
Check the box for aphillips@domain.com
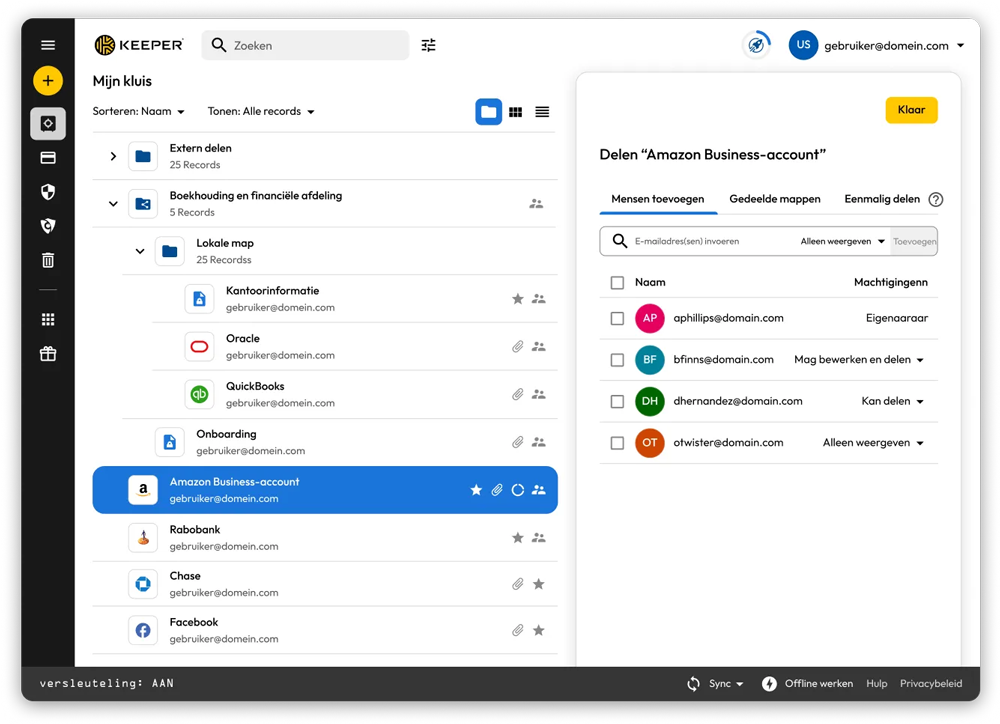617,319
